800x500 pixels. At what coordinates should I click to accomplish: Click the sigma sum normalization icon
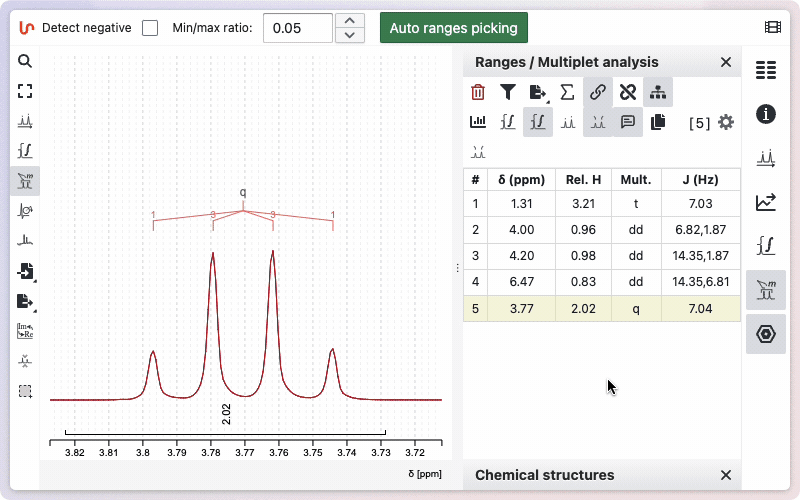coord(567,93)
